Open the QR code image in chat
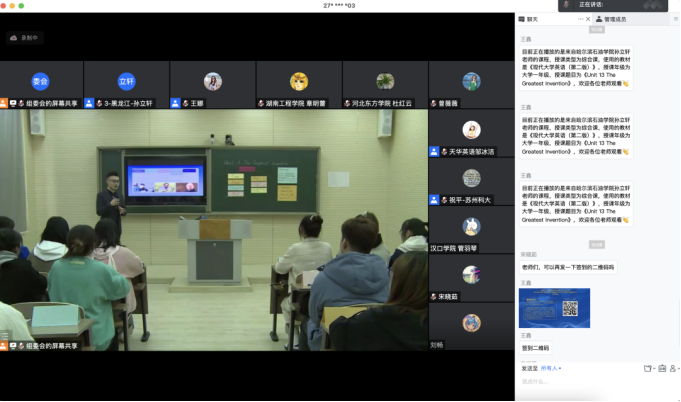 tap(555, 308)
